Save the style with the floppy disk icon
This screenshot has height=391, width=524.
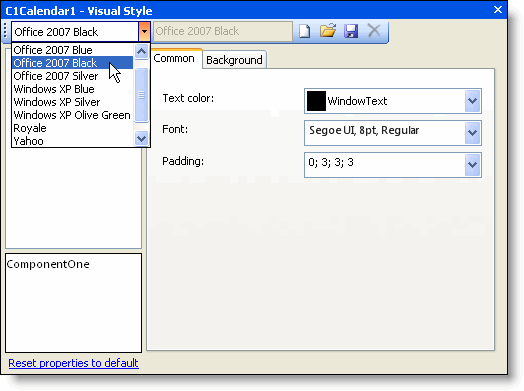point(351,31)
